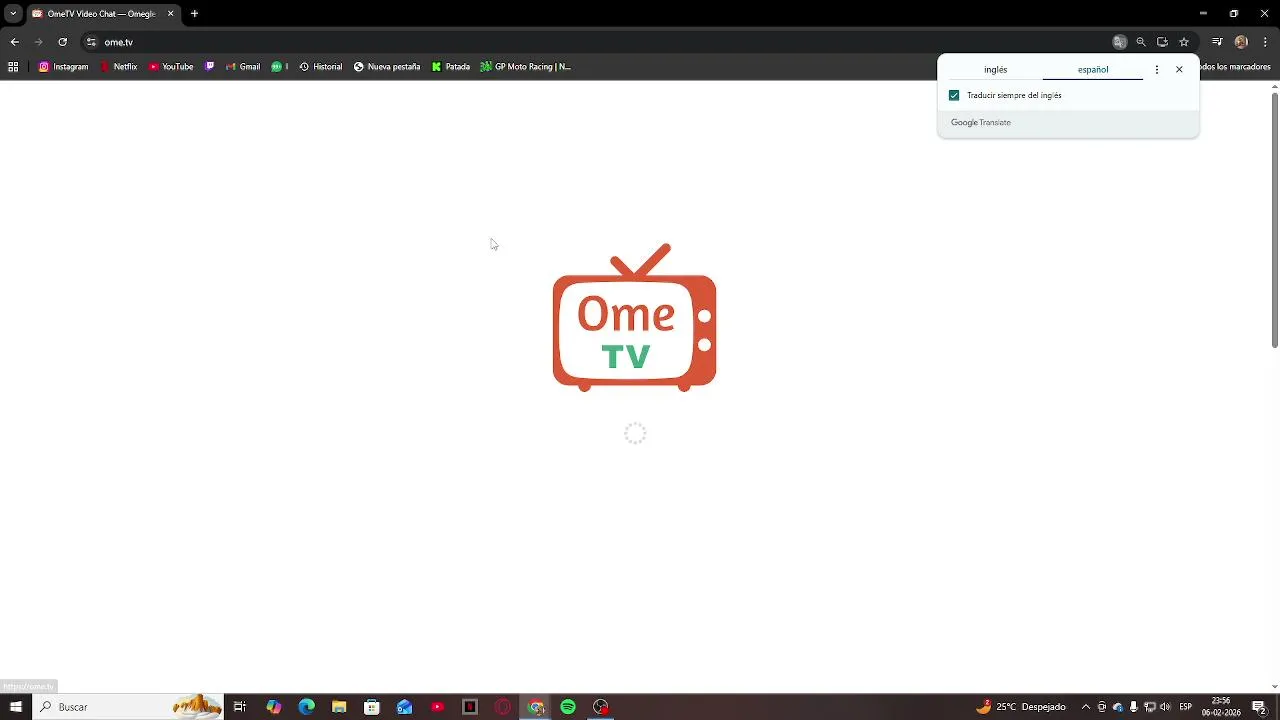Viewport: 1280px width, 720px height.
Task: Open Spotify from the taskbar
Action: point(568,707)
